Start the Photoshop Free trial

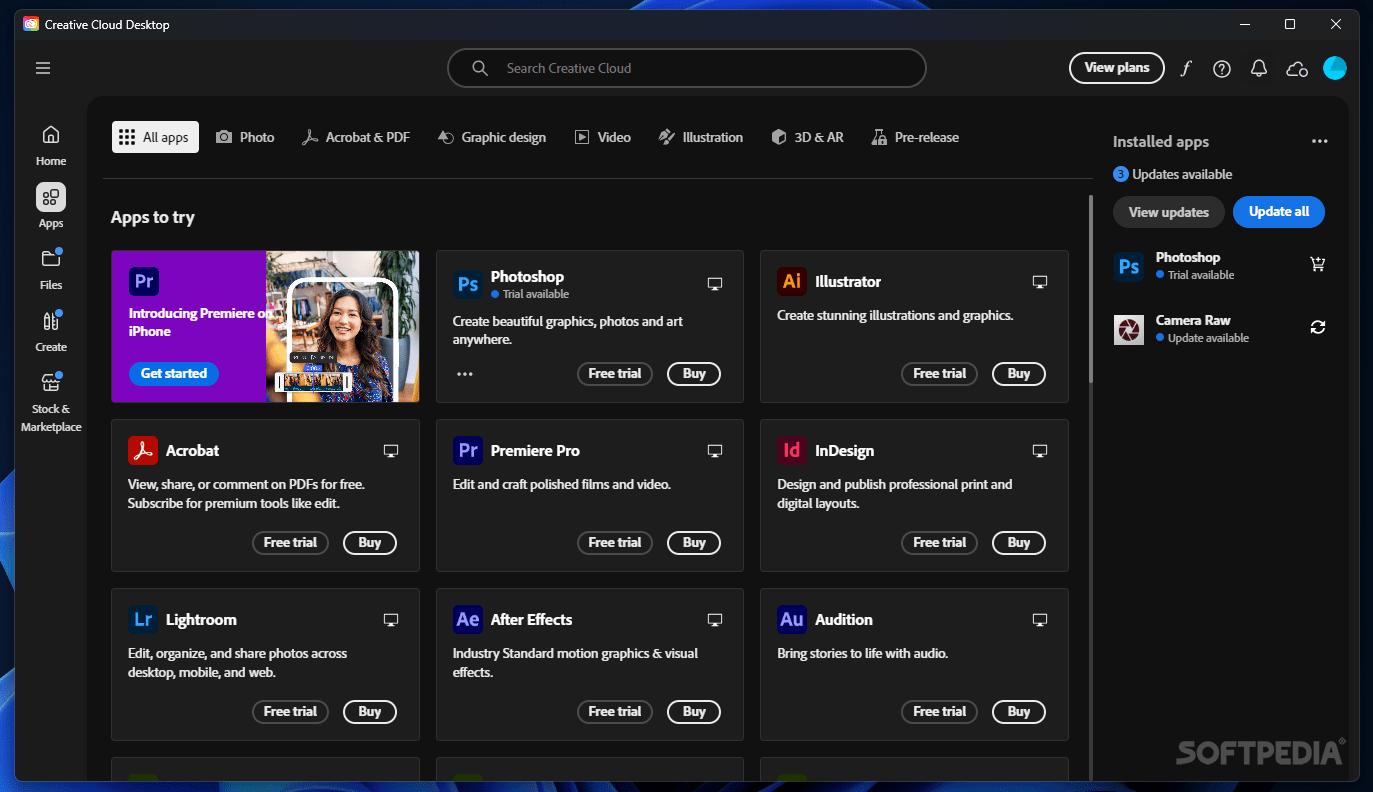point(615,374)
